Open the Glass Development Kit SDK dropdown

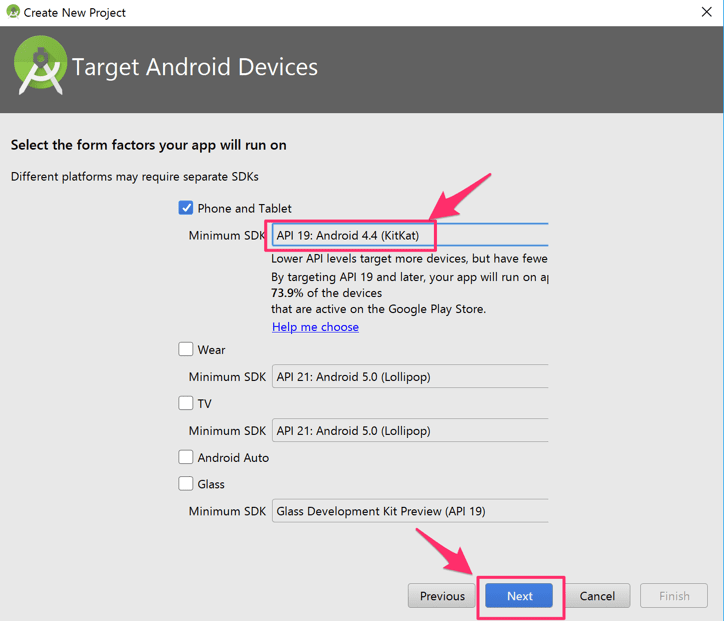[x=410, y=511]
